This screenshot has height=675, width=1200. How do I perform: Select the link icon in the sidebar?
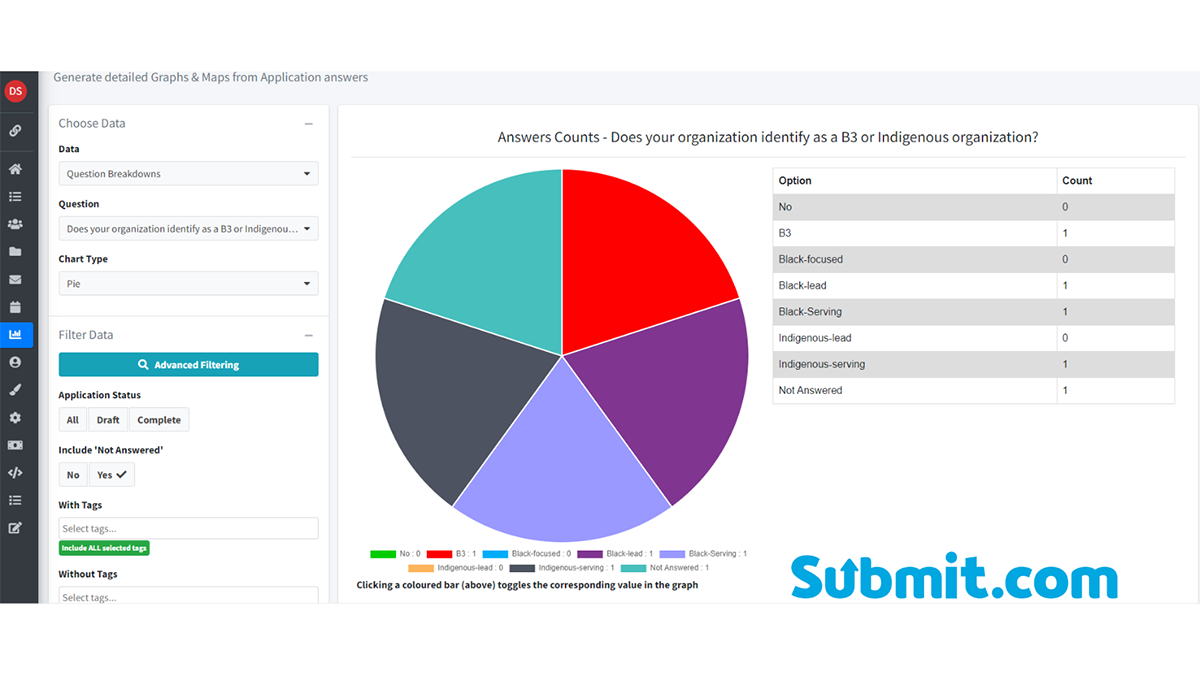click(16, 130)
